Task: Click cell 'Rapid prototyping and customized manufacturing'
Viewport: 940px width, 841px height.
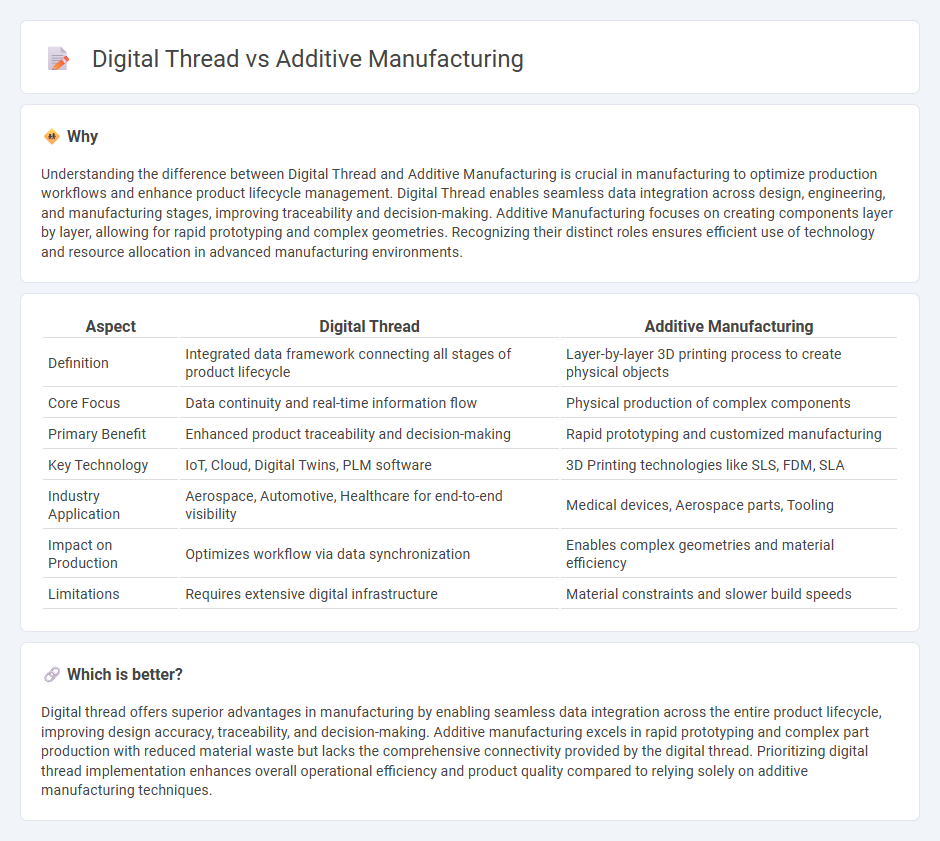Action: pos(729,435)
